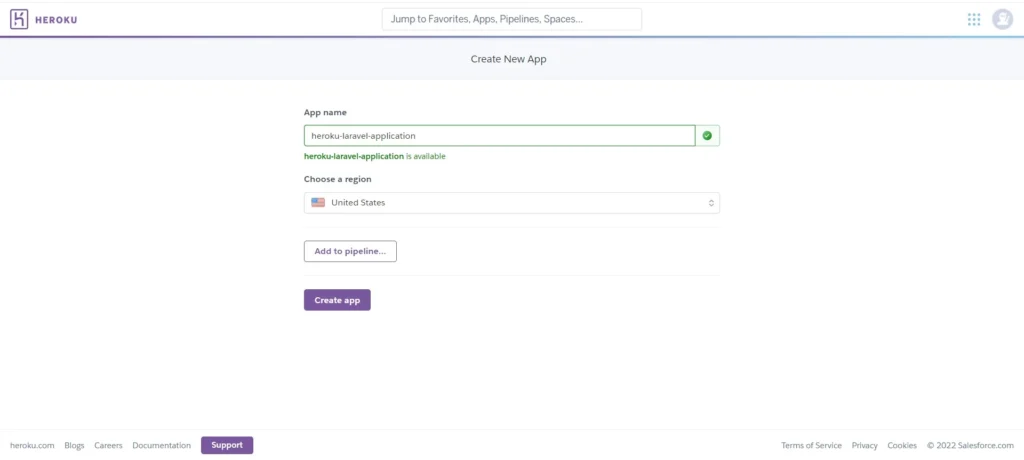Open the Careers footer link

[x=108, y=446]
